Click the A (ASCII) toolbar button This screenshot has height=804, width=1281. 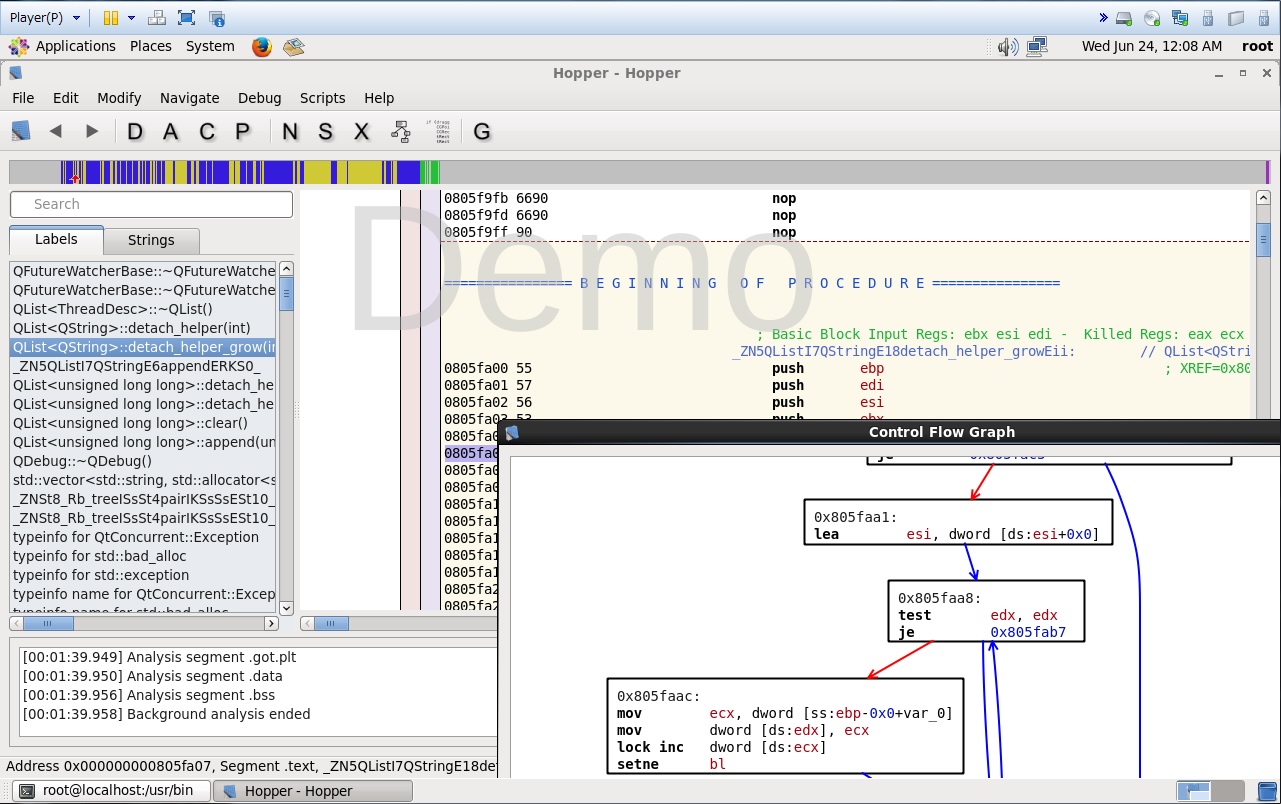point(171,131)
